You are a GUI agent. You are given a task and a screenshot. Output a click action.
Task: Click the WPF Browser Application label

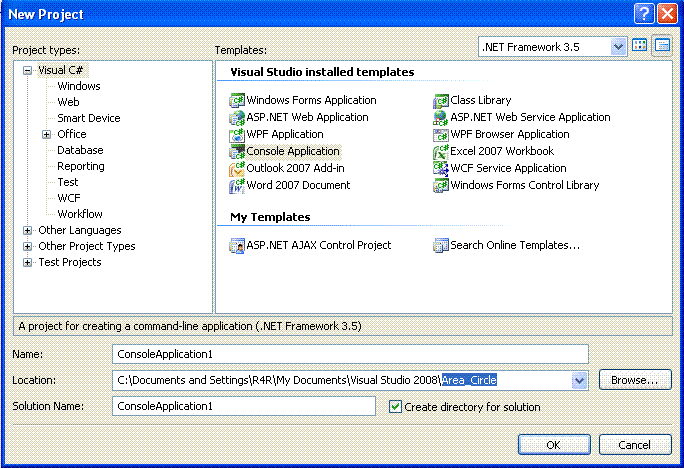coord(510,134)
